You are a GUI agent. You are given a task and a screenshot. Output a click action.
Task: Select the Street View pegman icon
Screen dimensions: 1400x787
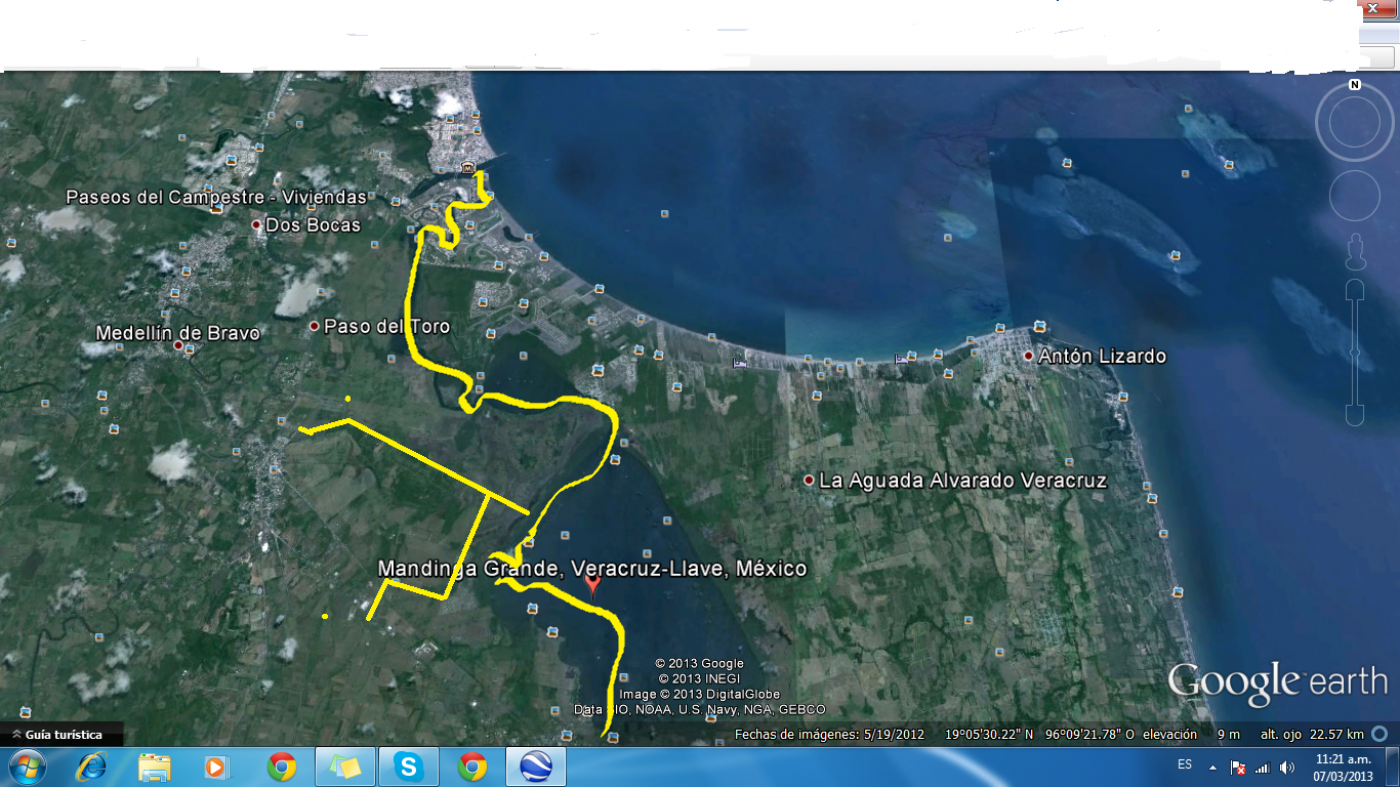point(1355,251)
